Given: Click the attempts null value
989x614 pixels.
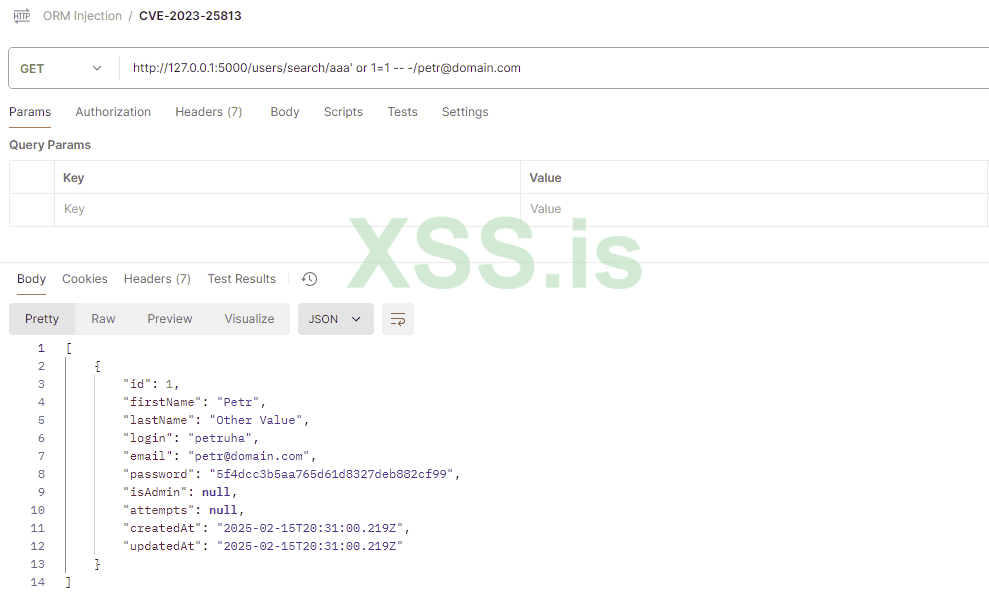Looking at the screenshot, I should [223, 510].
